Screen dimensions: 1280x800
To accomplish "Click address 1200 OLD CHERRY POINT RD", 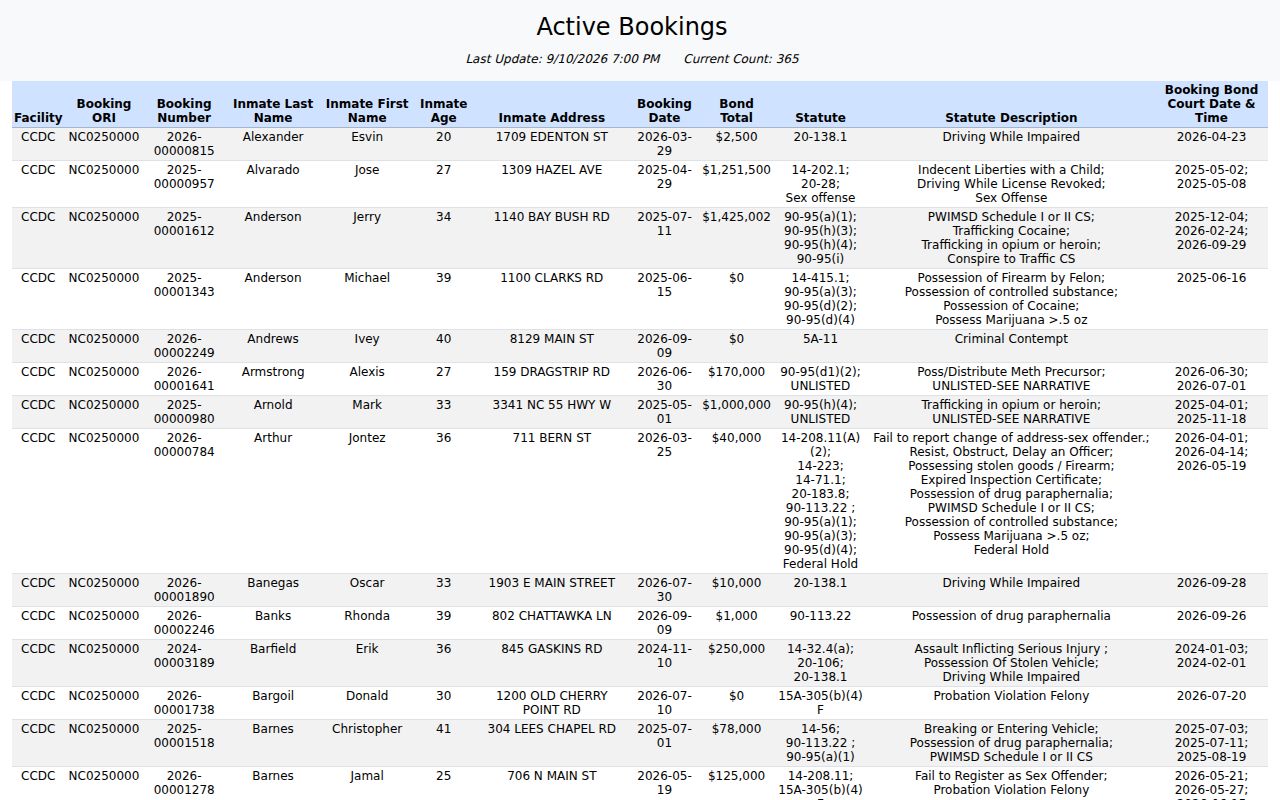I will tap(552, 703).
